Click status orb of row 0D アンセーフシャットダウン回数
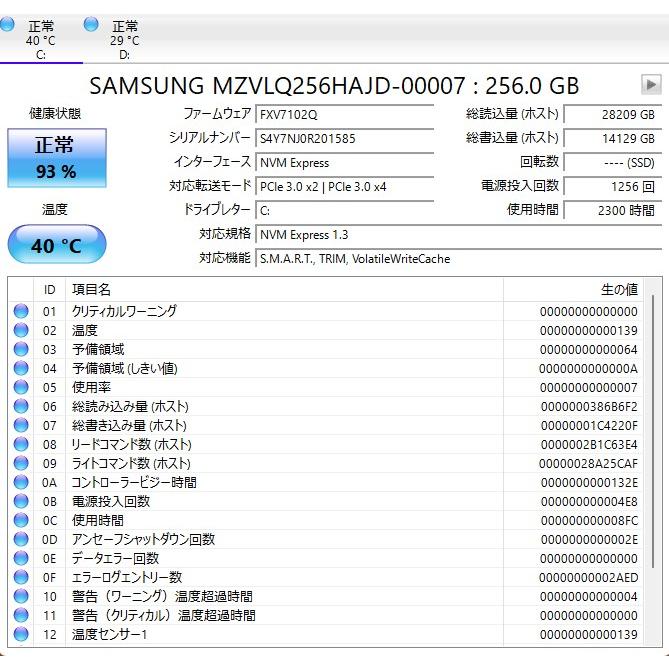 click(x=21, y=539)
